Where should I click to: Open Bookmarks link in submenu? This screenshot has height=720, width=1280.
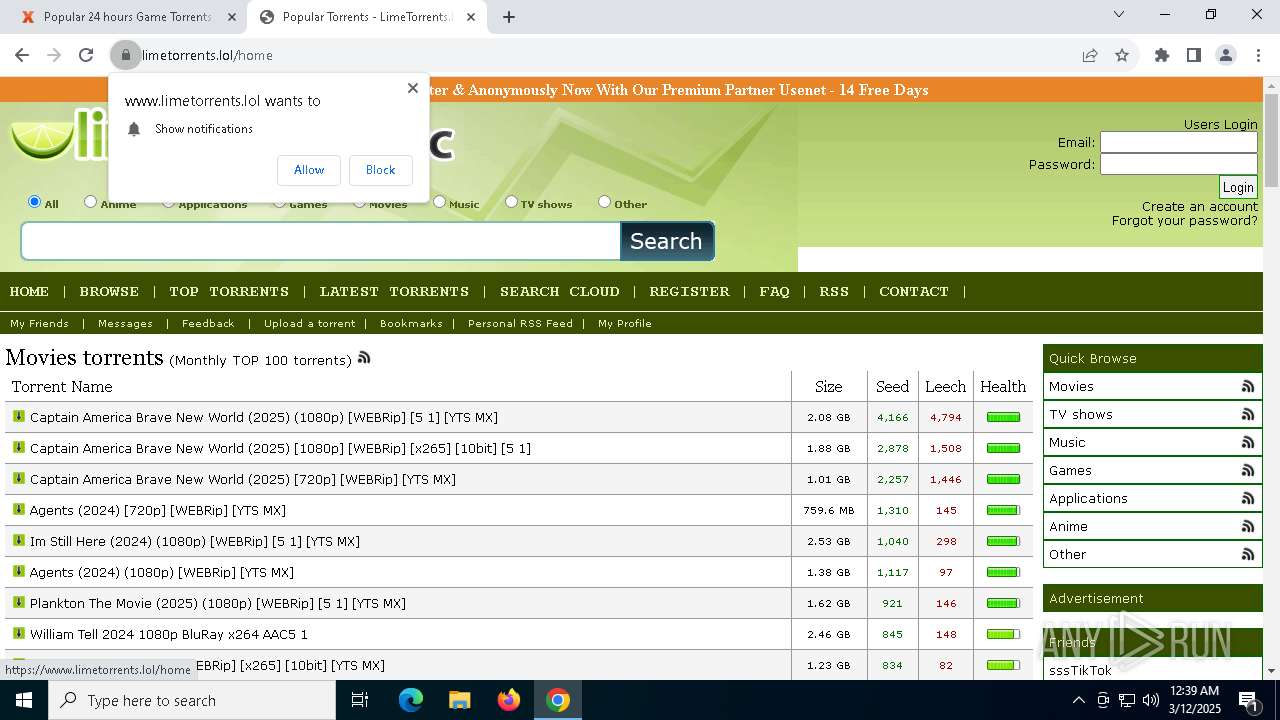pyautogui.click(x=411, y=323)
